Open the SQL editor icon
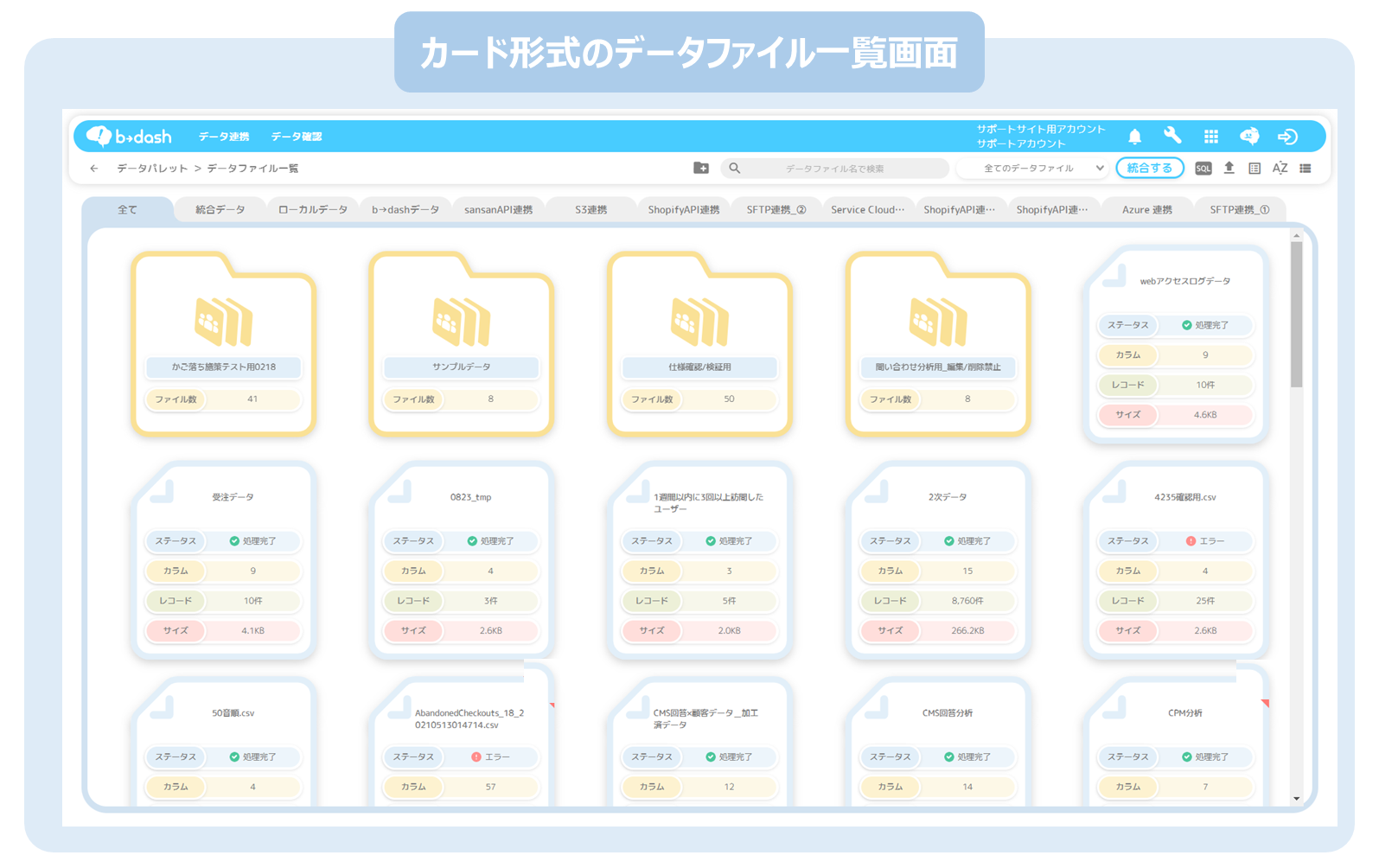This screenshot has width=1379, height=868. (x=1203, y=169)
